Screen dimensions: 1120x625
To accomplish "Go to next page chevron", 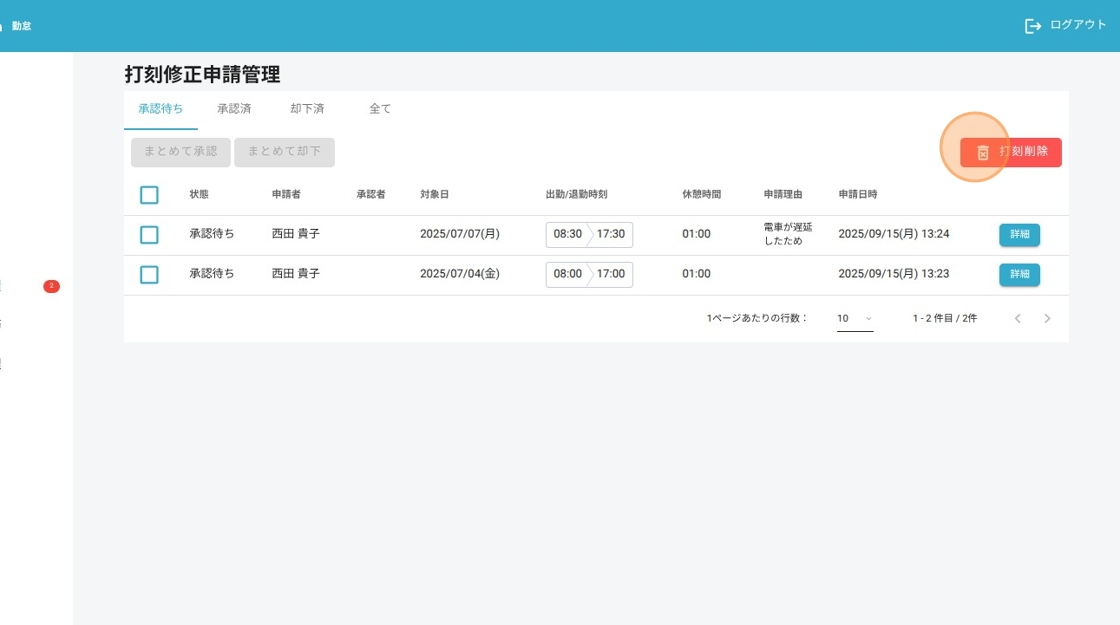I will (1047, 319).
